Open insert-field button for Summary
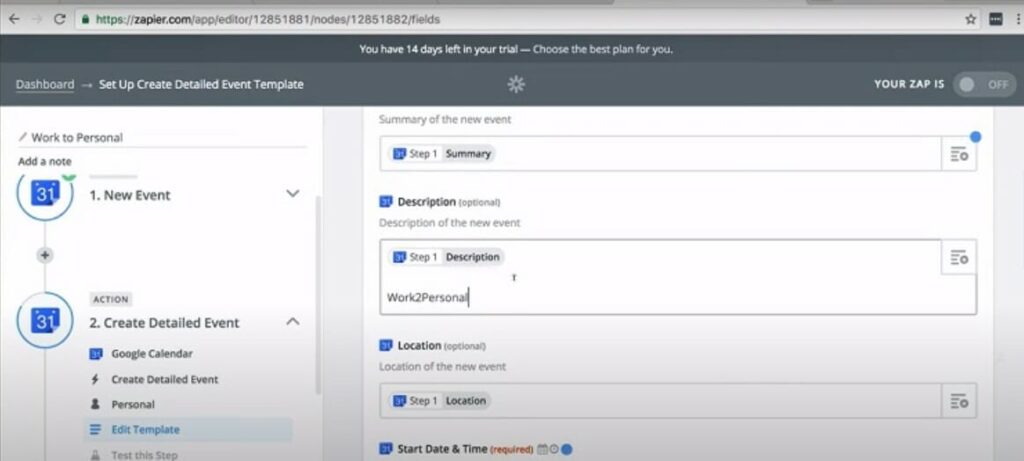The width and height of the screenshot is (1024, 461). click(x=959, y=154)
